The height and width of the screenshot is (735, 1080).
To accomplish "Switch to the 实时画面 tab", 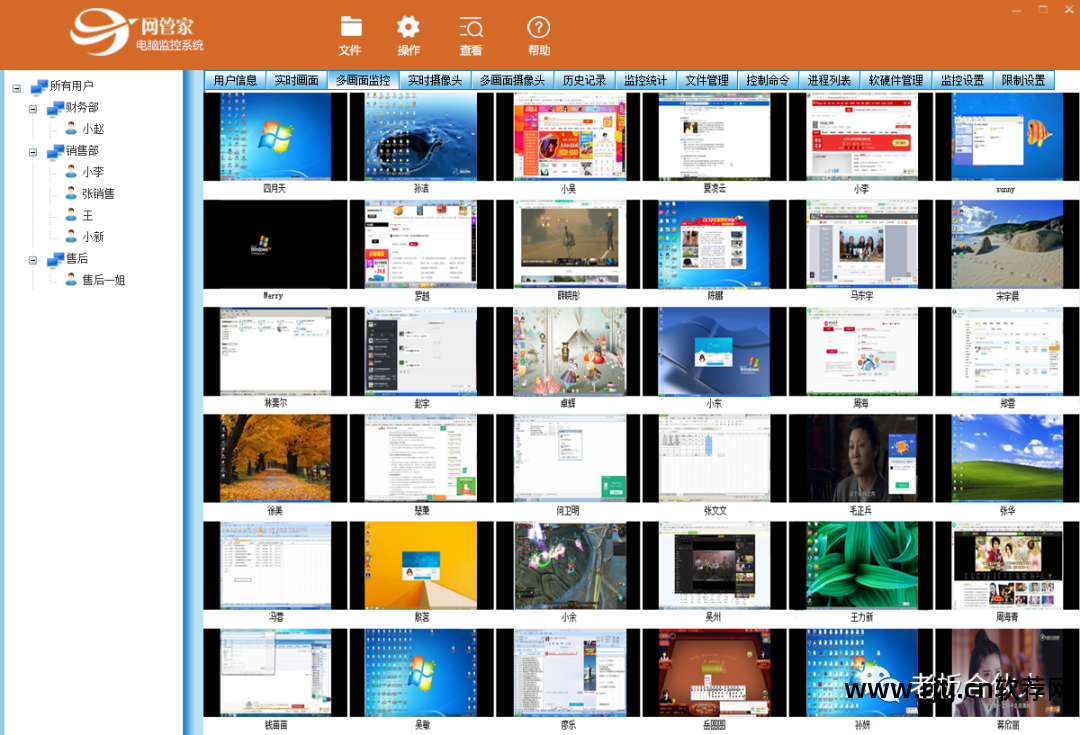I will (x=297, y=80).
